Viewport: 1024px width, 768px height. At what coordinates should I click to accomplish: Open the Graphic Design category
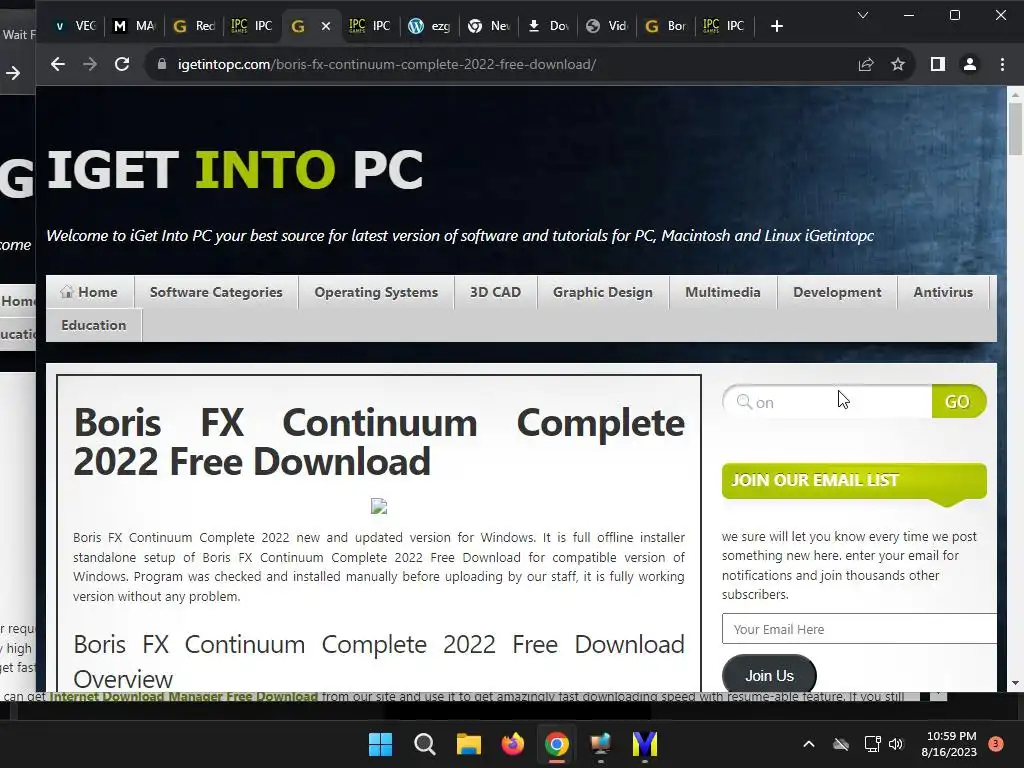[603, 292]
